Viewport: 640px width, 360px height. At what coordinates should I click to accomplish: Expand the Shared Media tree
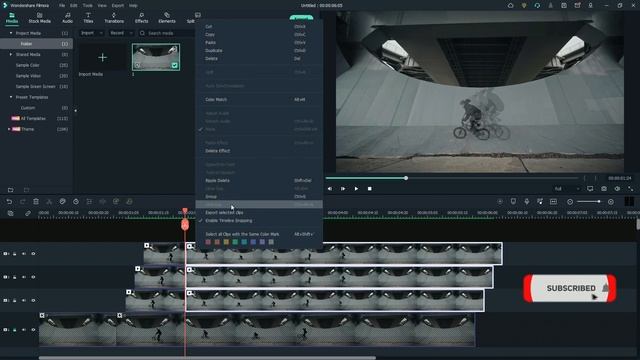click(11, 54)
